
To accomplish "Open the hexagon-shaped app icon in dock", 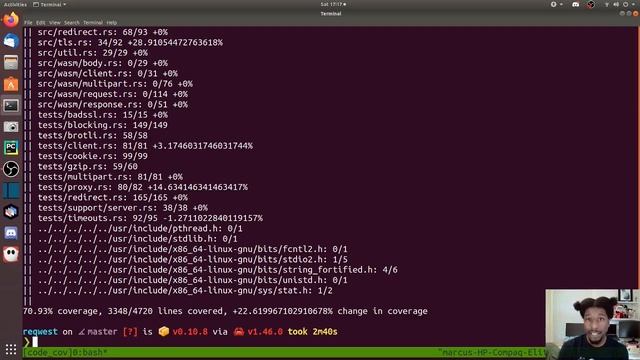I will click(11, 212).
